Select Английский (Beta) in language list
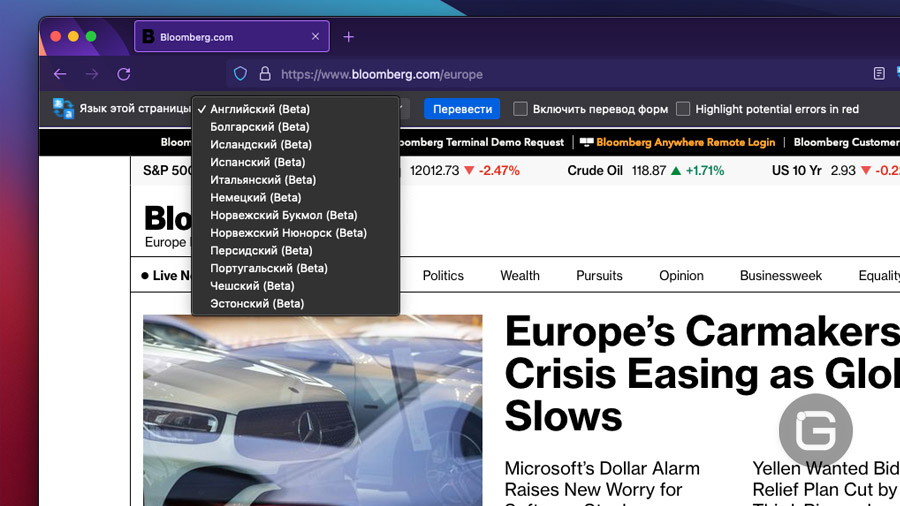900x506 pixels. point(295,109)
